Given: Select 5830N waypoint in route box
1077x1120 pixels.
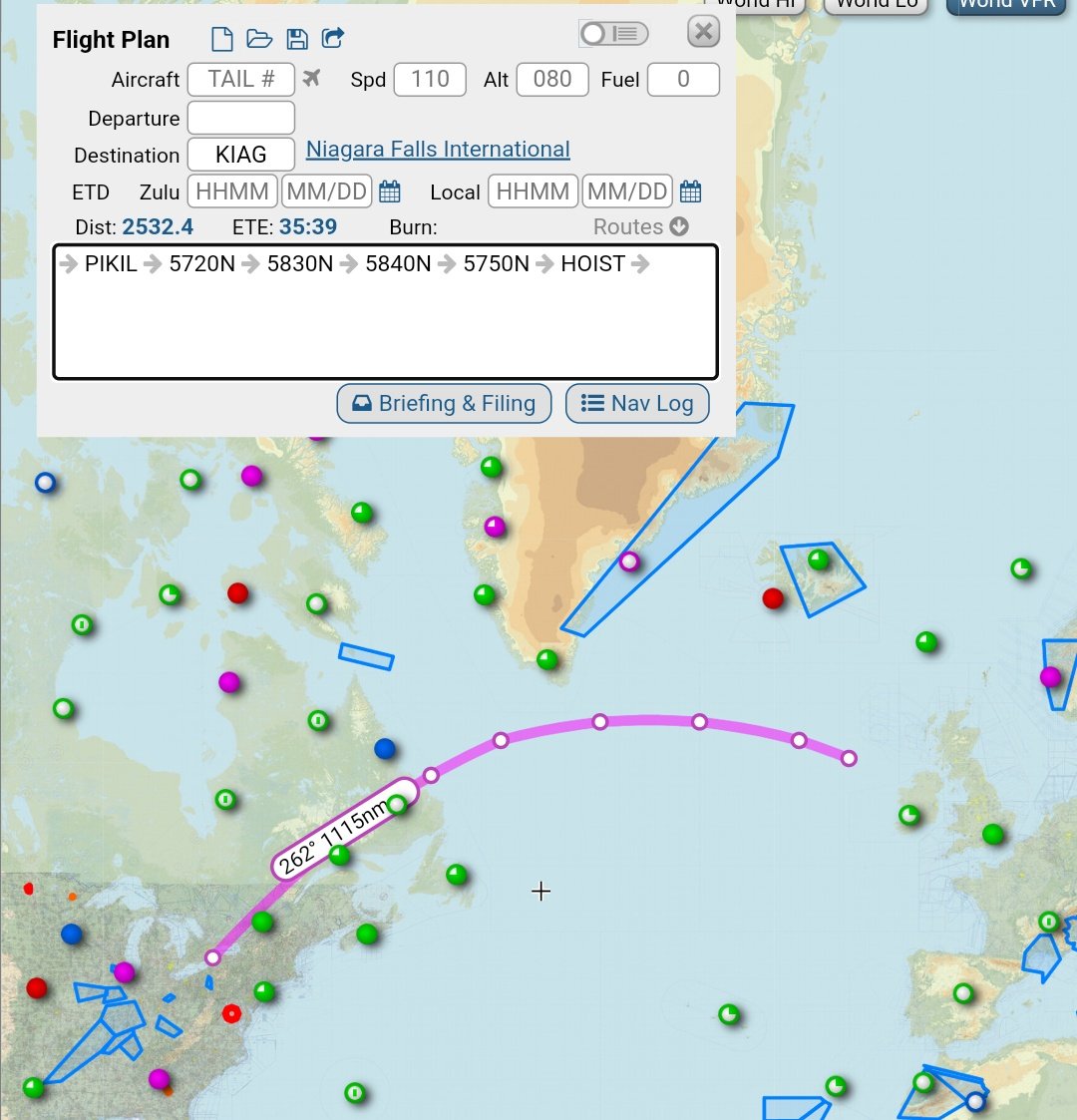Looking at the screenshot, I should (x=300, y=263).
